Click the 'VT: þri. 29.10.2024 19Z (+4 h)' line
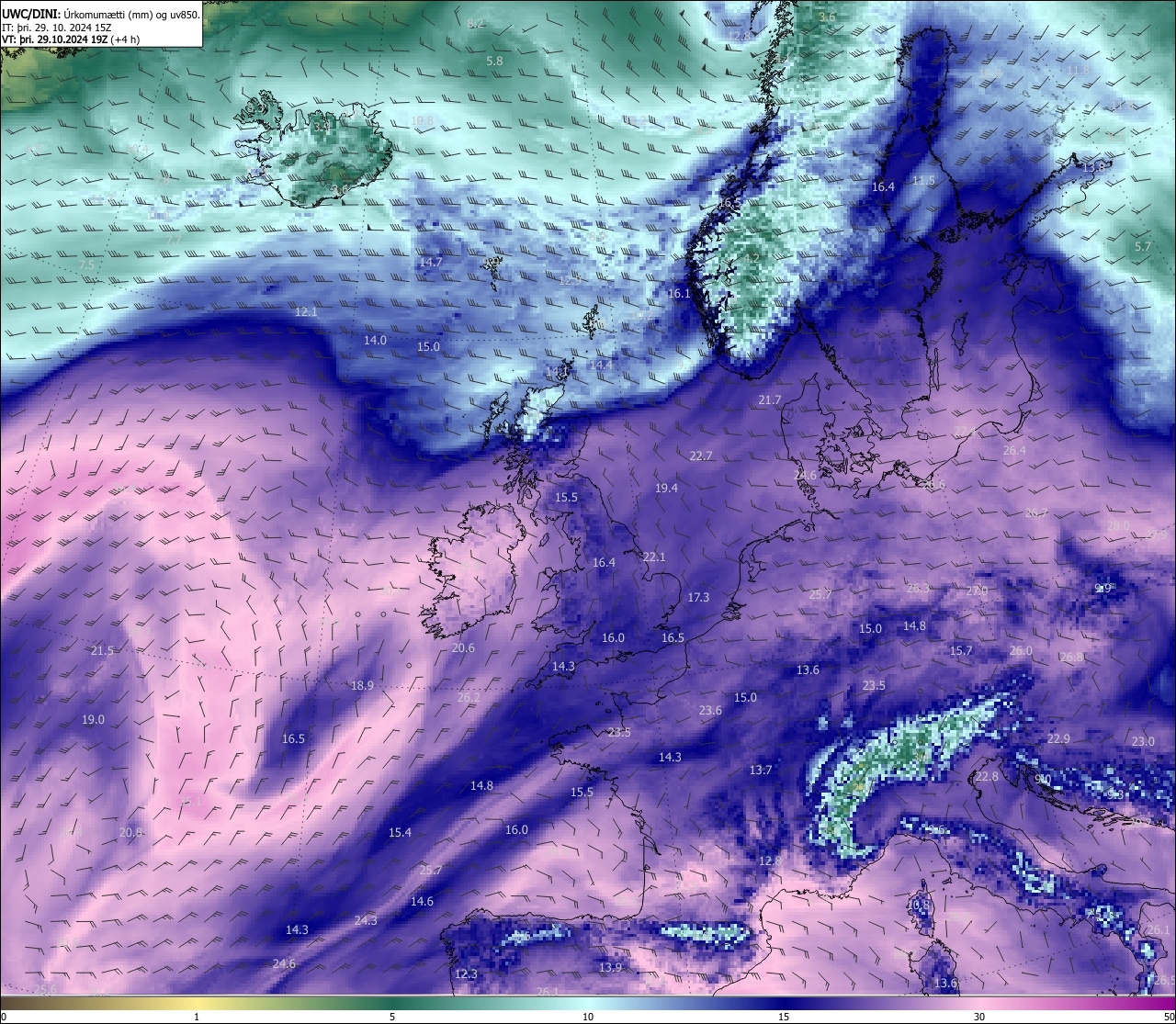Screen dimensions: 1176x1024 (x=71, y=39)
